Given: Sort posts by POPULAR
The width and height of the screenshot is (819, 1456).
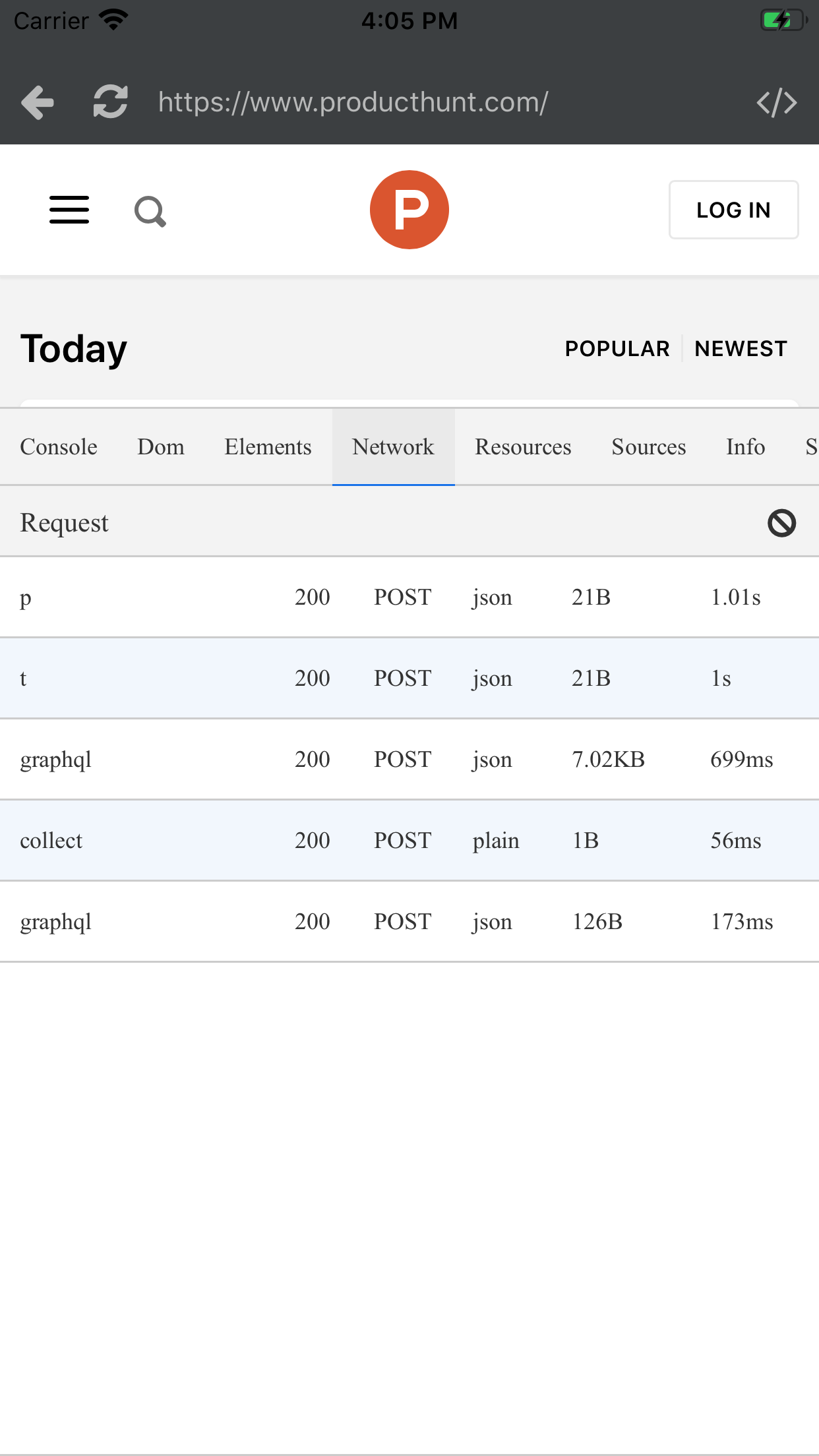Looking at the screenshot, I should pyautogui.click(x=617, y=349).
